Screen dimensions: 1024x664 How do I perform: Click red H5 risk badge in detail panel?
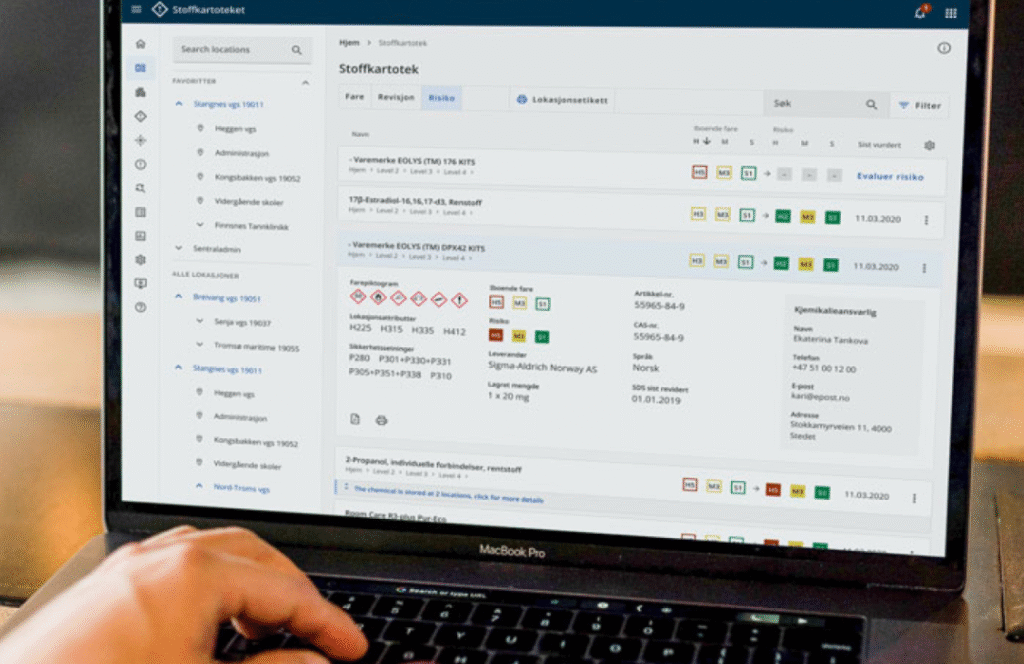tap(496, 335)
